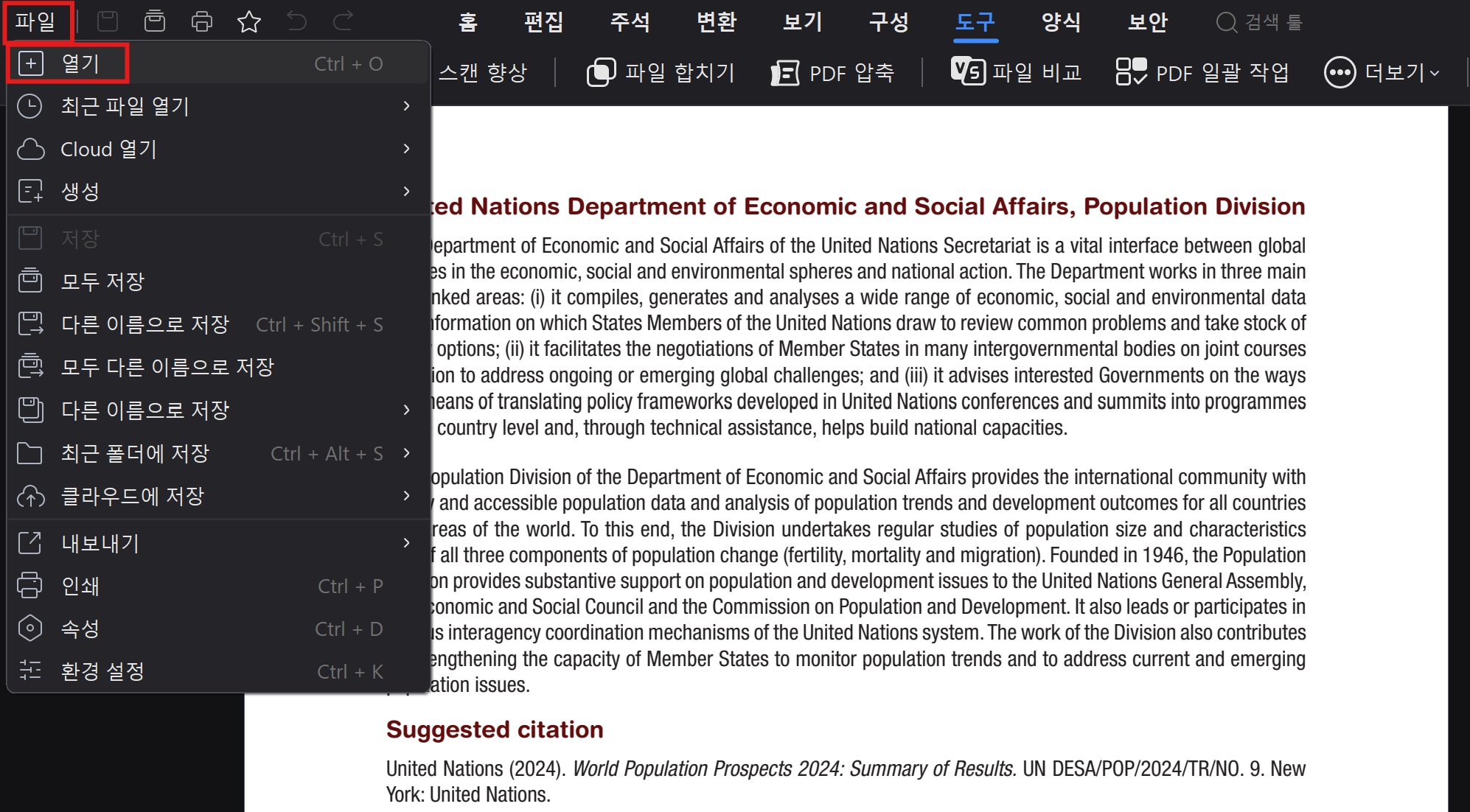Click the disk icon of 다른 이름으로 저장 submenu
Viewport: 1470px width, 812px height.
click(30, 410)
